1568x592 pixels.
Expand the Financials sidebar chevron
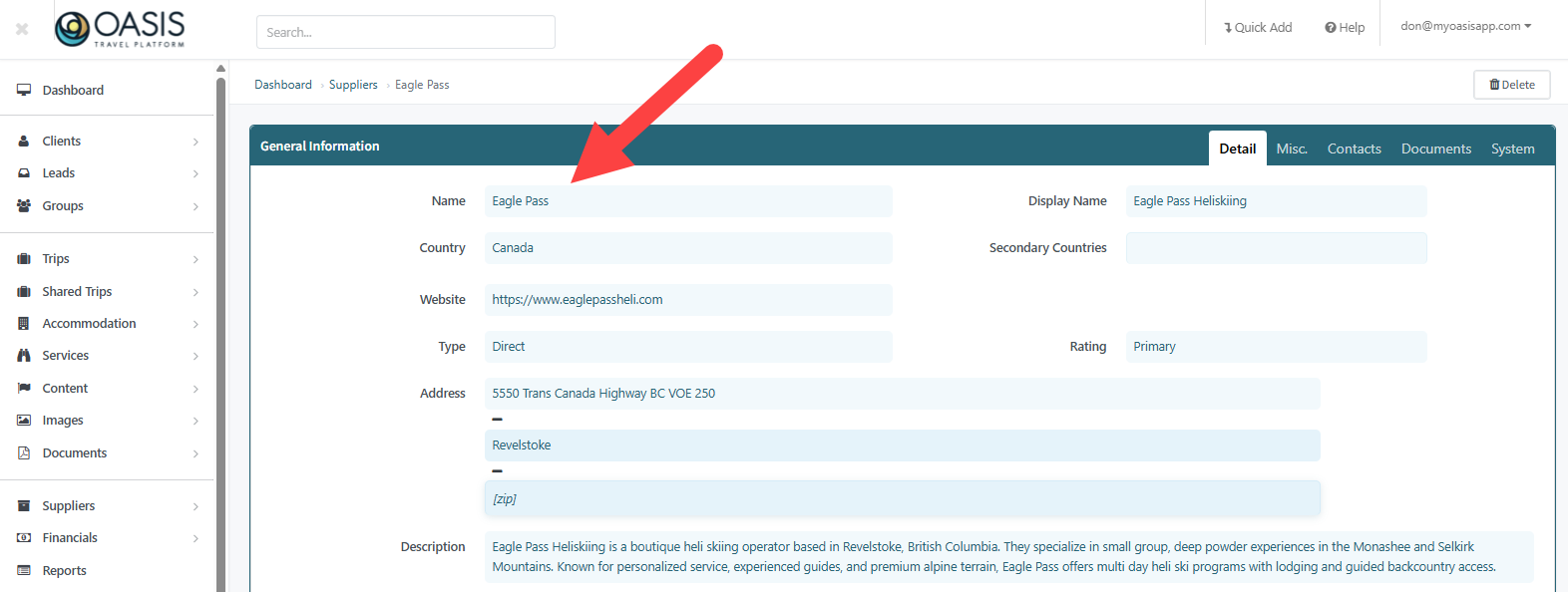click(196, 538)
